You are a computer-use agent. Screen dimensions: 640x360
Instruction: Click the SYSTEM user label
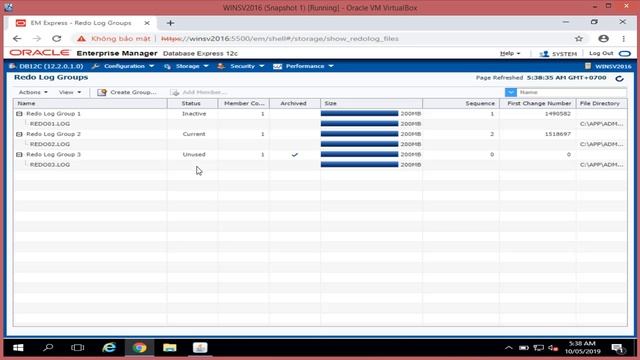point(564,54)
